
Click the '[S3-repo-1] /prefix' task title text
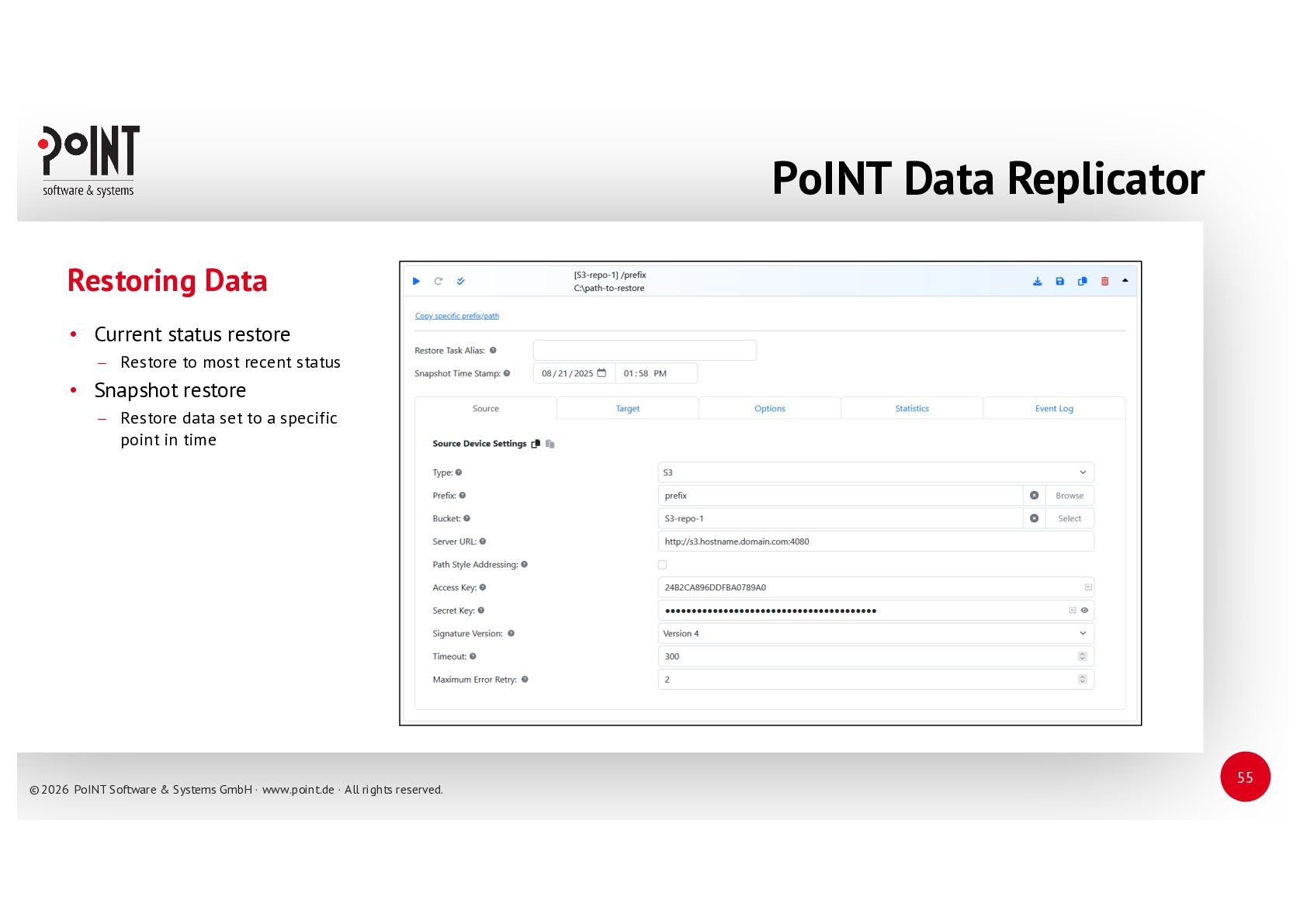coord(610,275)
